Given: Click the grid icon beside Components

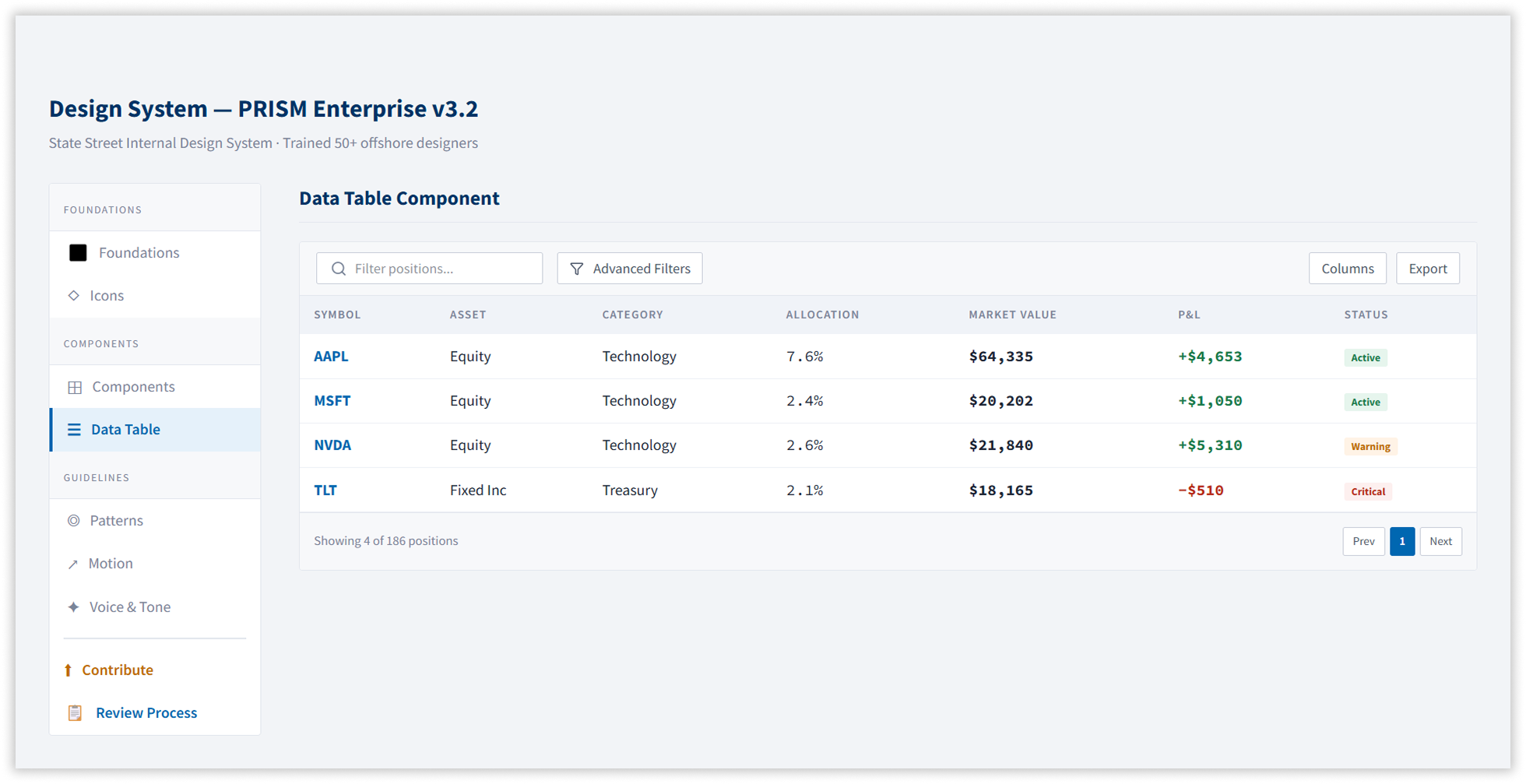Looking at the screenshot, I should click(x=75, y=388).
